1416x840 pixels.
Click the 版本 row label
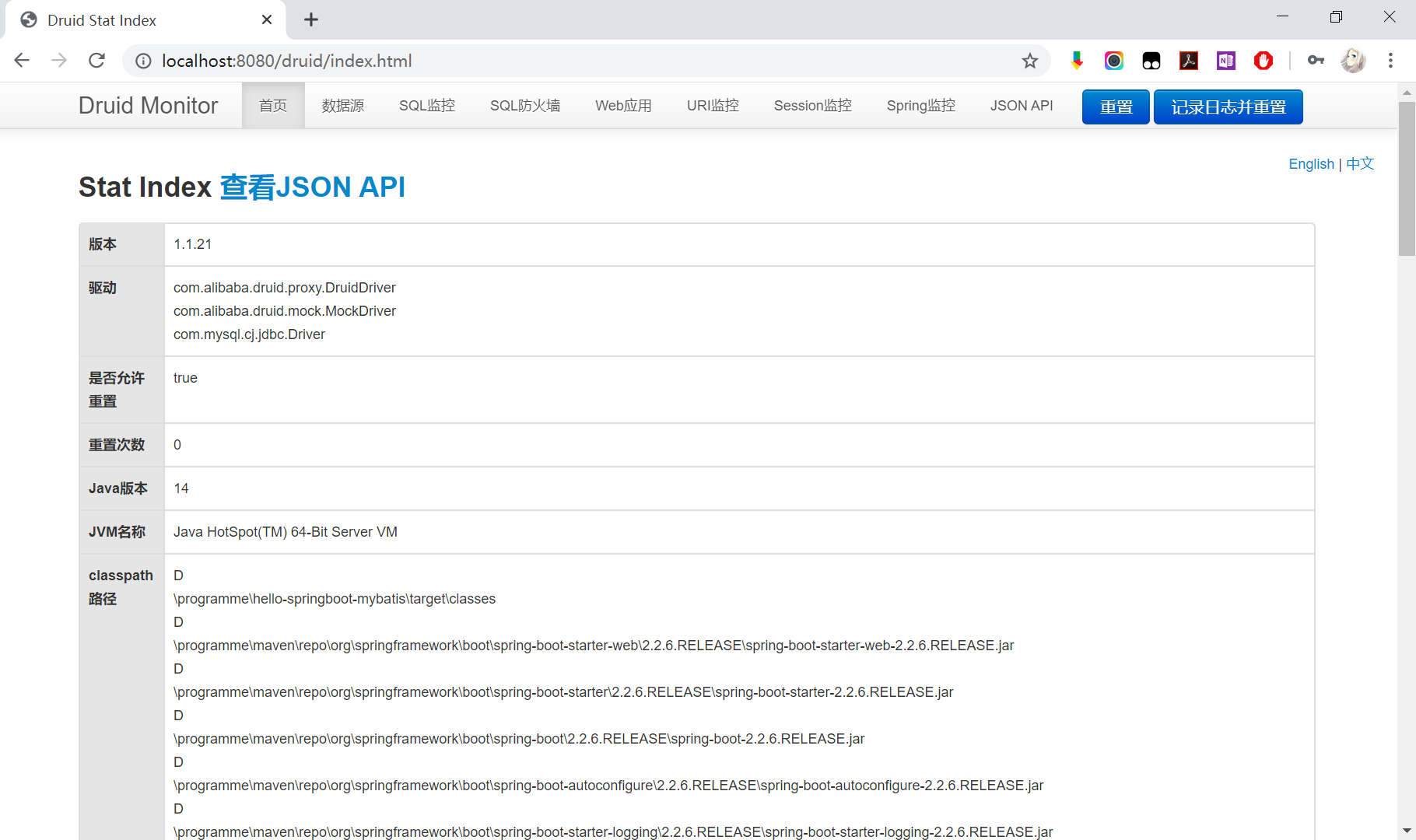tap(103, 244)
